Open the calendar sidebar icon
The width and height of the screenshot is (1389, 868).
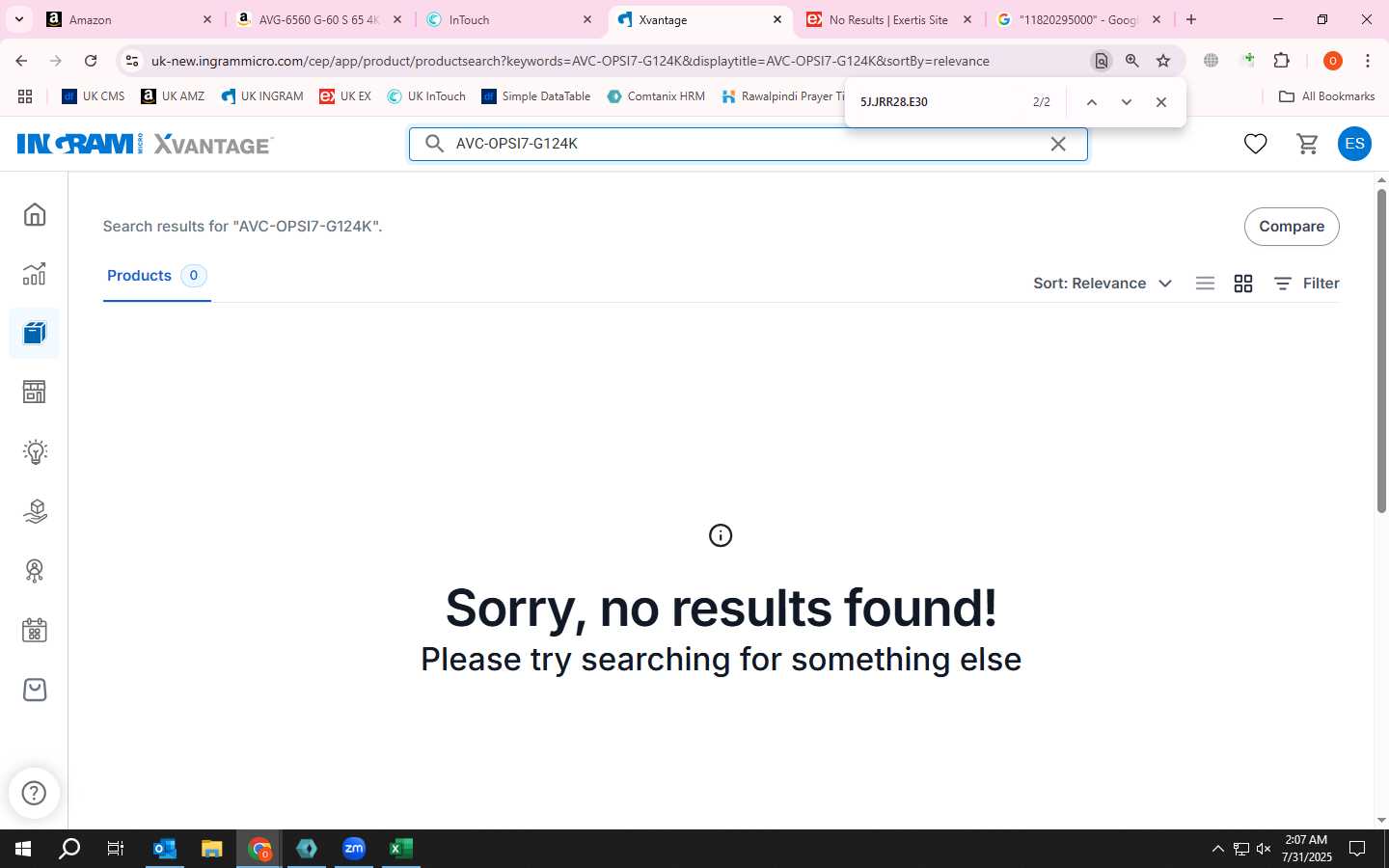pos(35,631)
